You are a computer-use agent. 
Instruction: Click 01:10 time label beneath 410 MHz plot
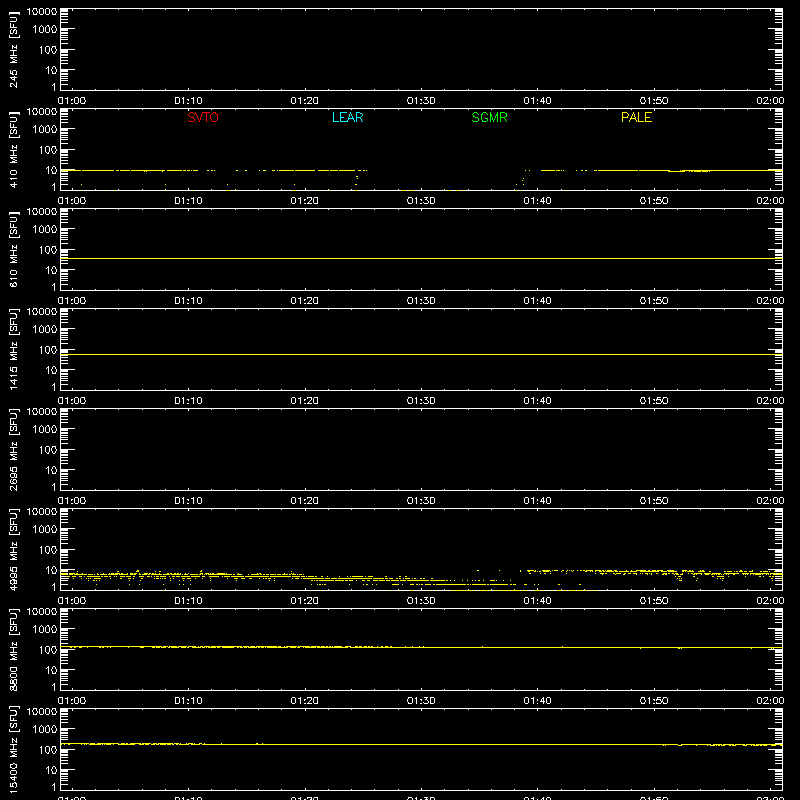click(188, 201)
